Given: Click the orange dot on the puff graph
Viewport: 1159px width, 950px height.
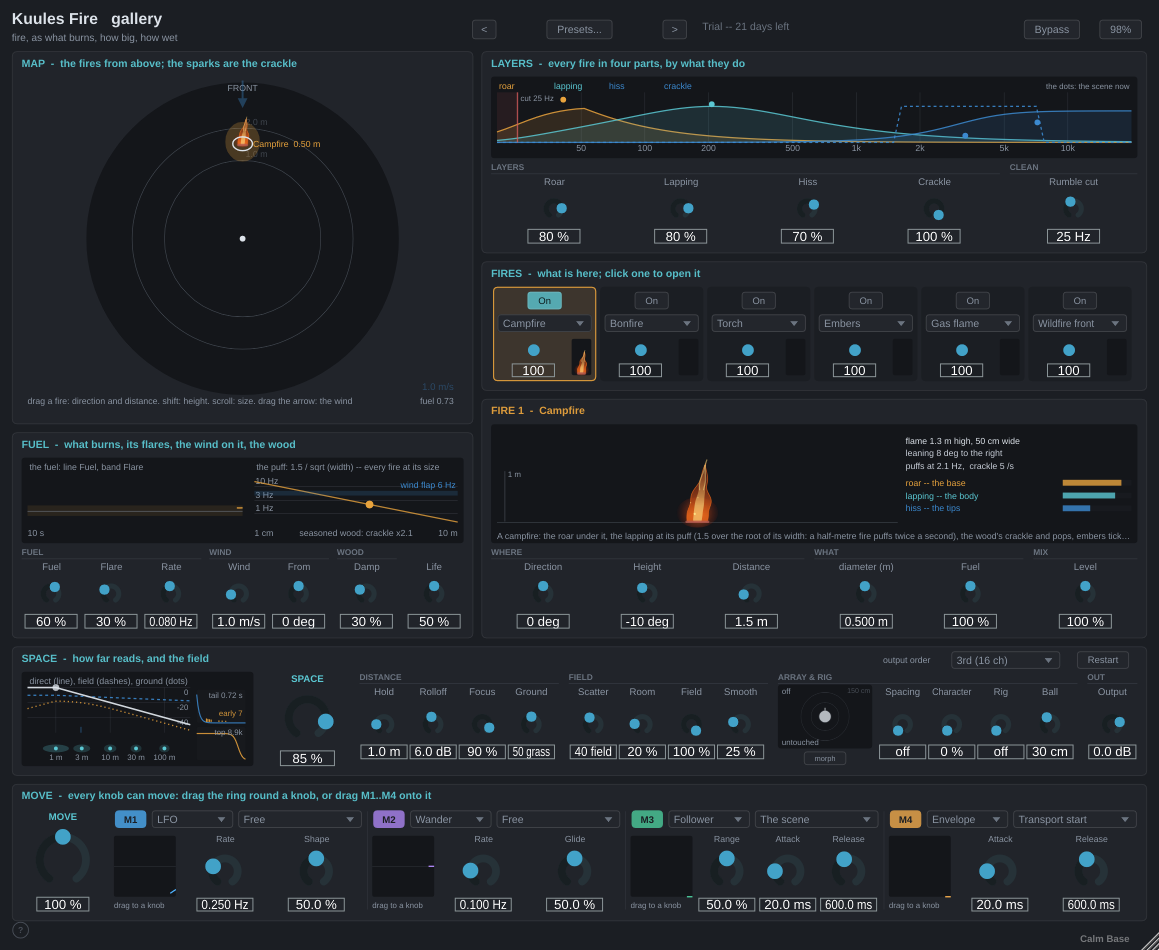Looking at the screenshot, I should coord(370,504).
